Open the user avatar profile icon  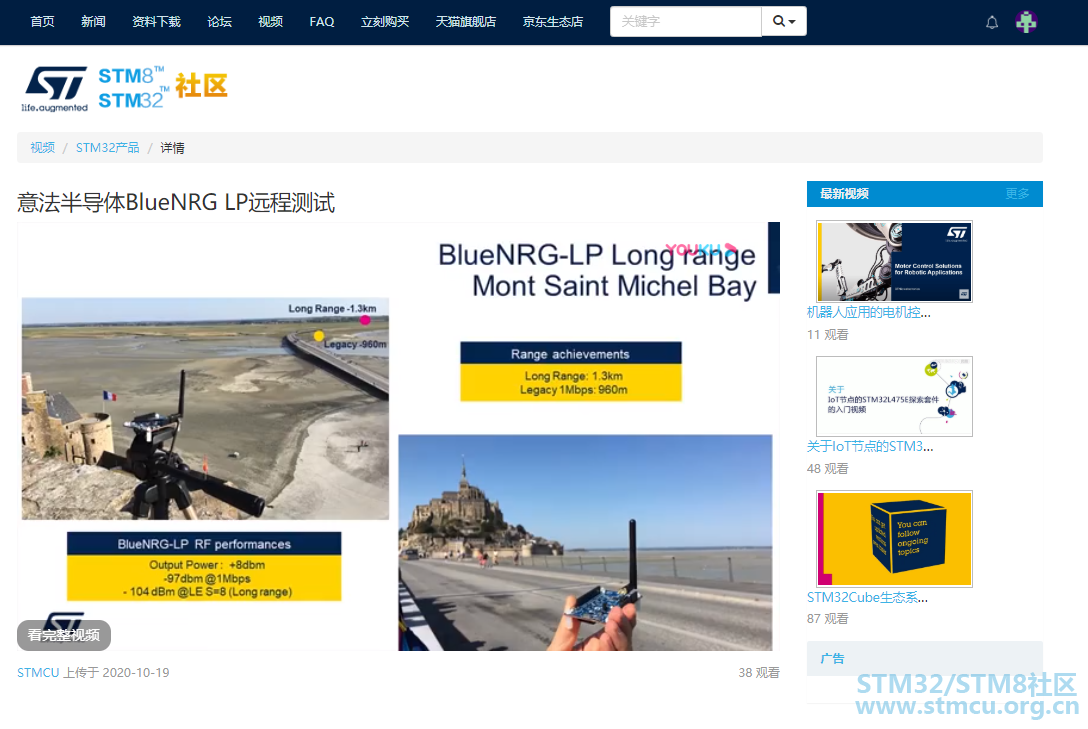pyautogui.click(x=1026, y=22)
